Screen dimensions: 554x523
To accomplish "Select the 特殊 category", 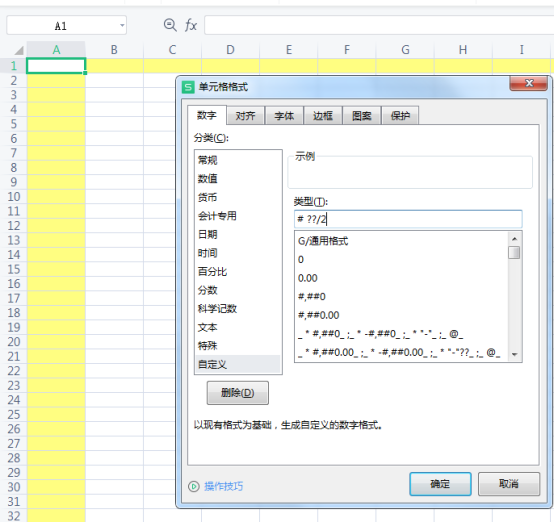I will point(238,346).
